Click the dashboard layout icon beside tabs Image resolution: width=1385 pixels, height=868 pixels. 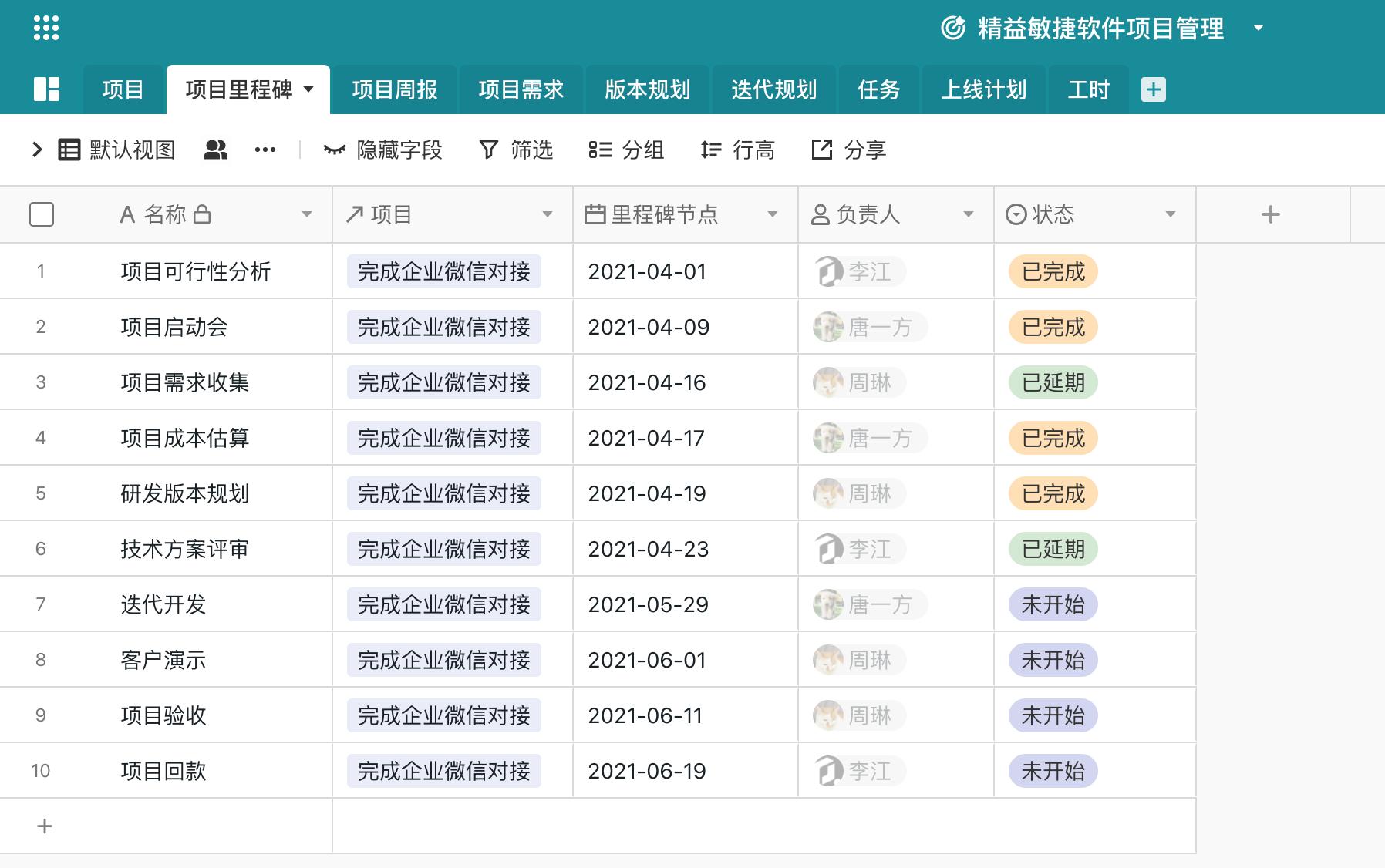click(x=46, y=89)
